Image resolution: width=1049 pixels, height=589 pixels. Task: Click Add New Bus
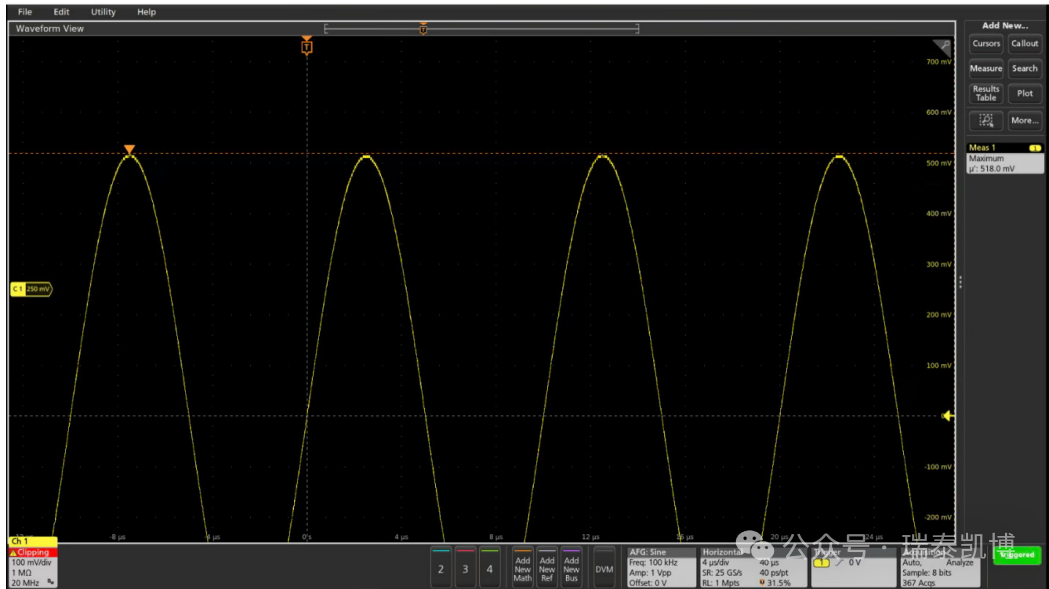point(571,568)
